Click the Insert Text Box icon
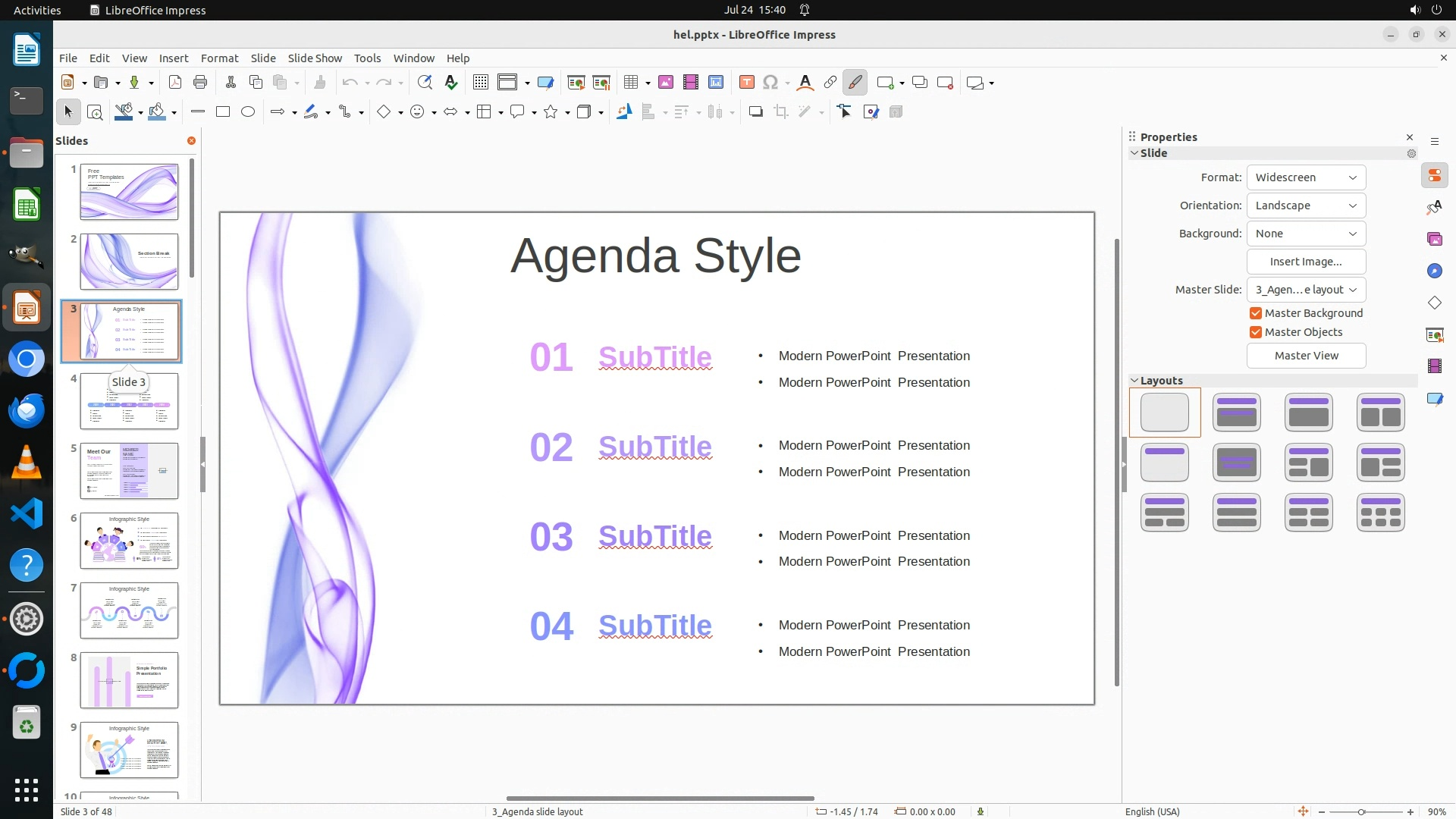Screen dimensions: 1456x819 746,83
